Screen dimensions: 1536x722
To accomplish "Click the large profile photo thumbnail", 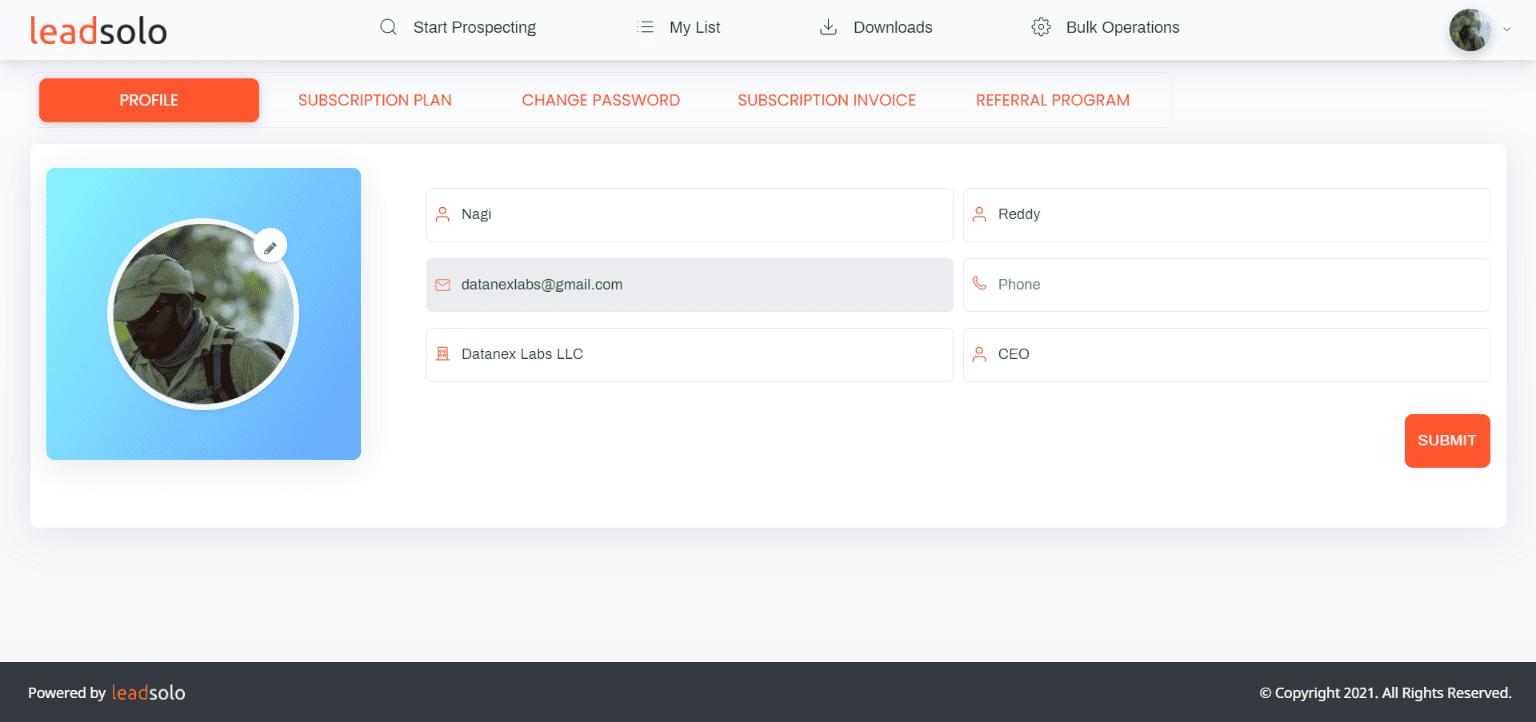I will tap(203, 315).
